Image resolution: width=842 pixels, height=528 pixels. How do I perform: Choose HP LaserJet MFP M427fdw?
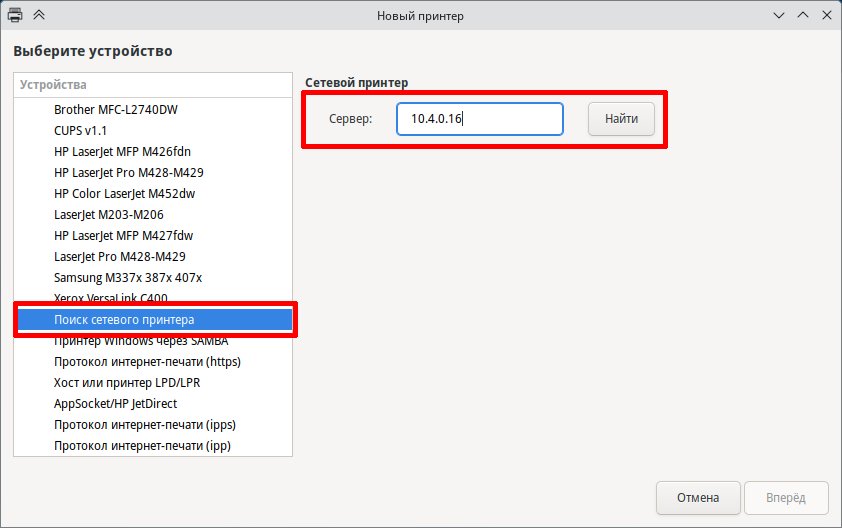pos(123,236)
